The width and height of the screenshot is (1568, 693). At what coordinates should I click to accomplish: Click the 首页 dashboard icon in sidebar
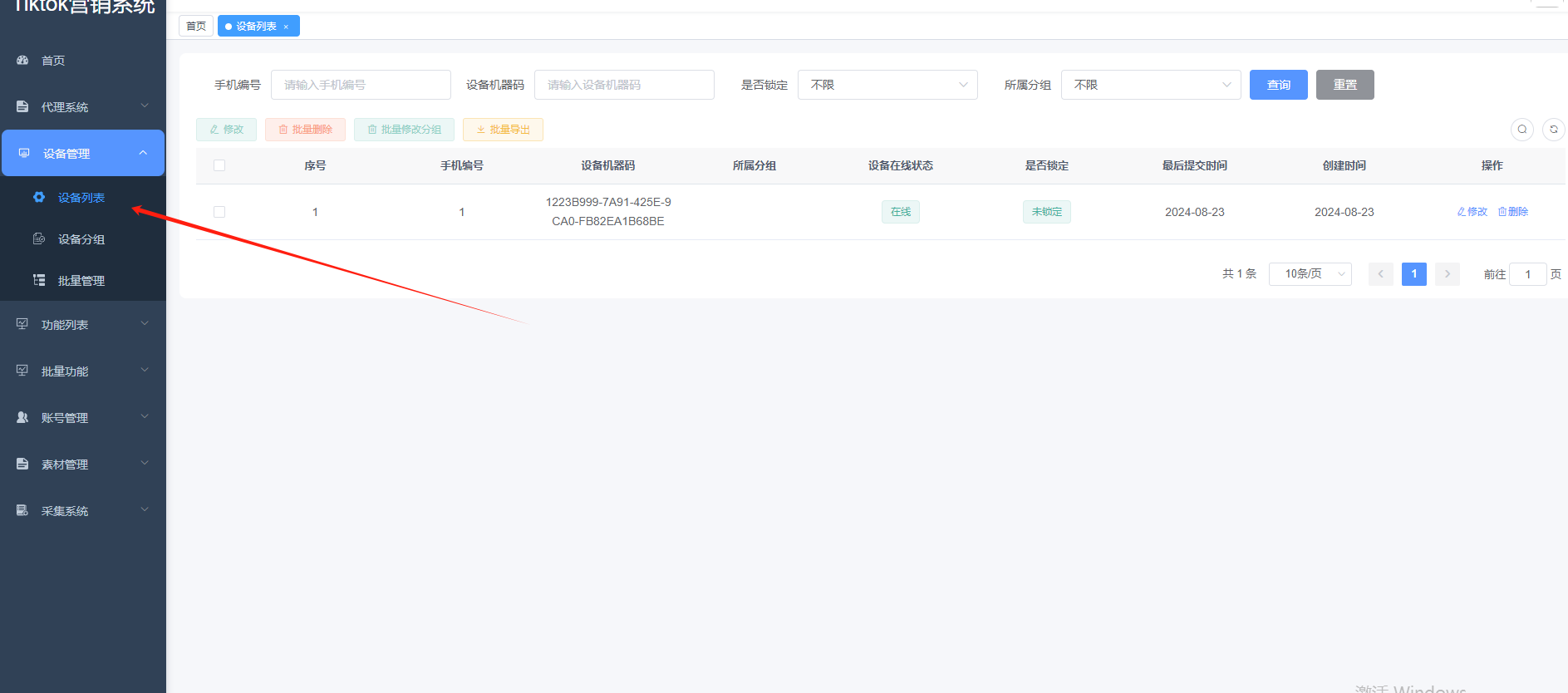pyautogui.click(x=22, y=60)
